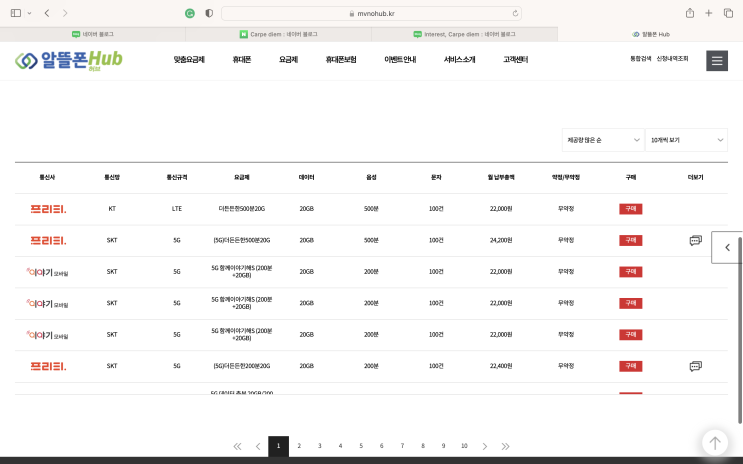Open the chat icon in 22,400원 row
The image size is (743, 464).
click(x=695, y=366)
